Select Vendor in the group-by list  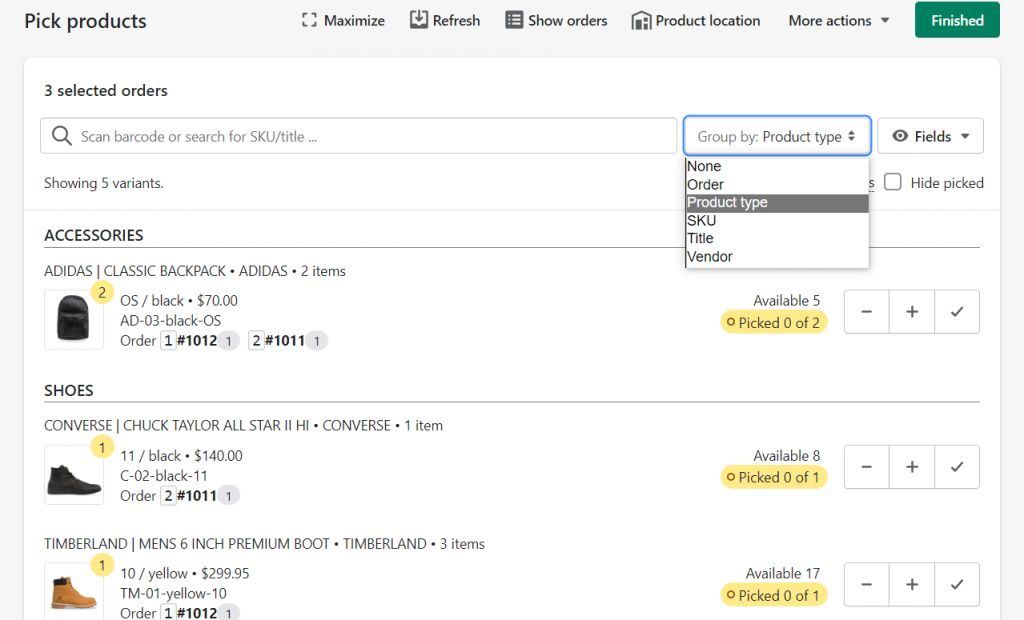pyautogui.click(x=710, y=256)
